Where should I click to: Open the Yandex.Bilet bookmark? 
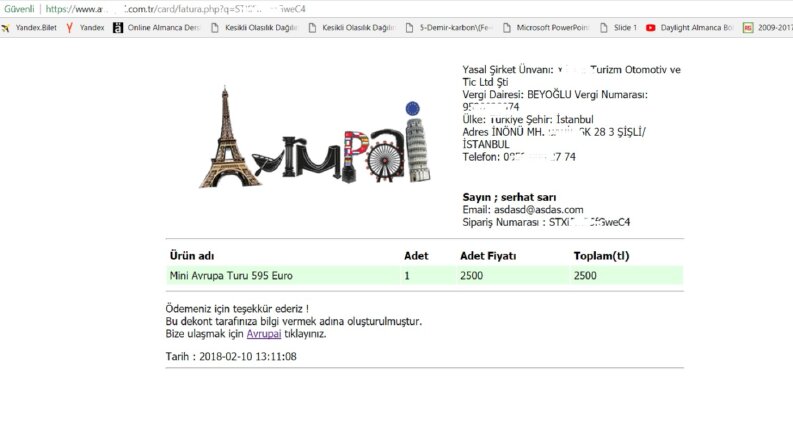(x=29, y=28)
